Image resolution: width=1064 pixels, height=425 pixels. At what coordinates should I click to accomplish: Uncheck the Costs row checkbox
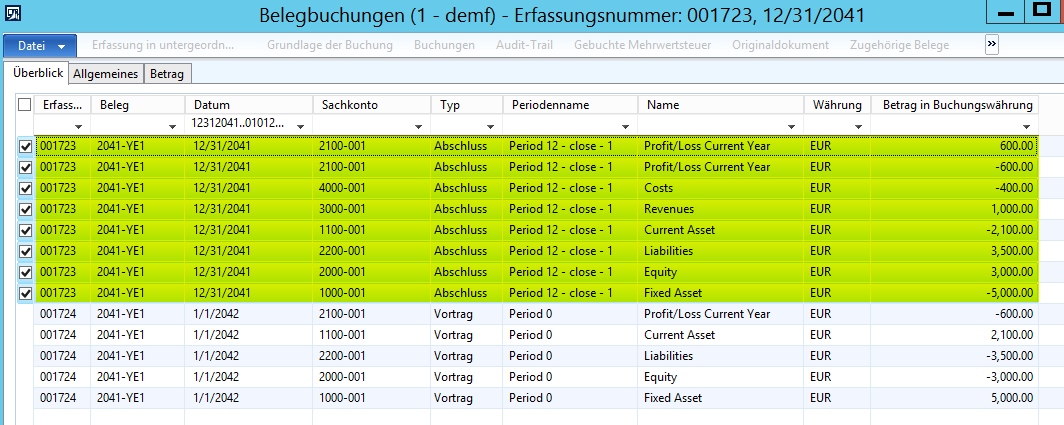[x=25, y=188]
